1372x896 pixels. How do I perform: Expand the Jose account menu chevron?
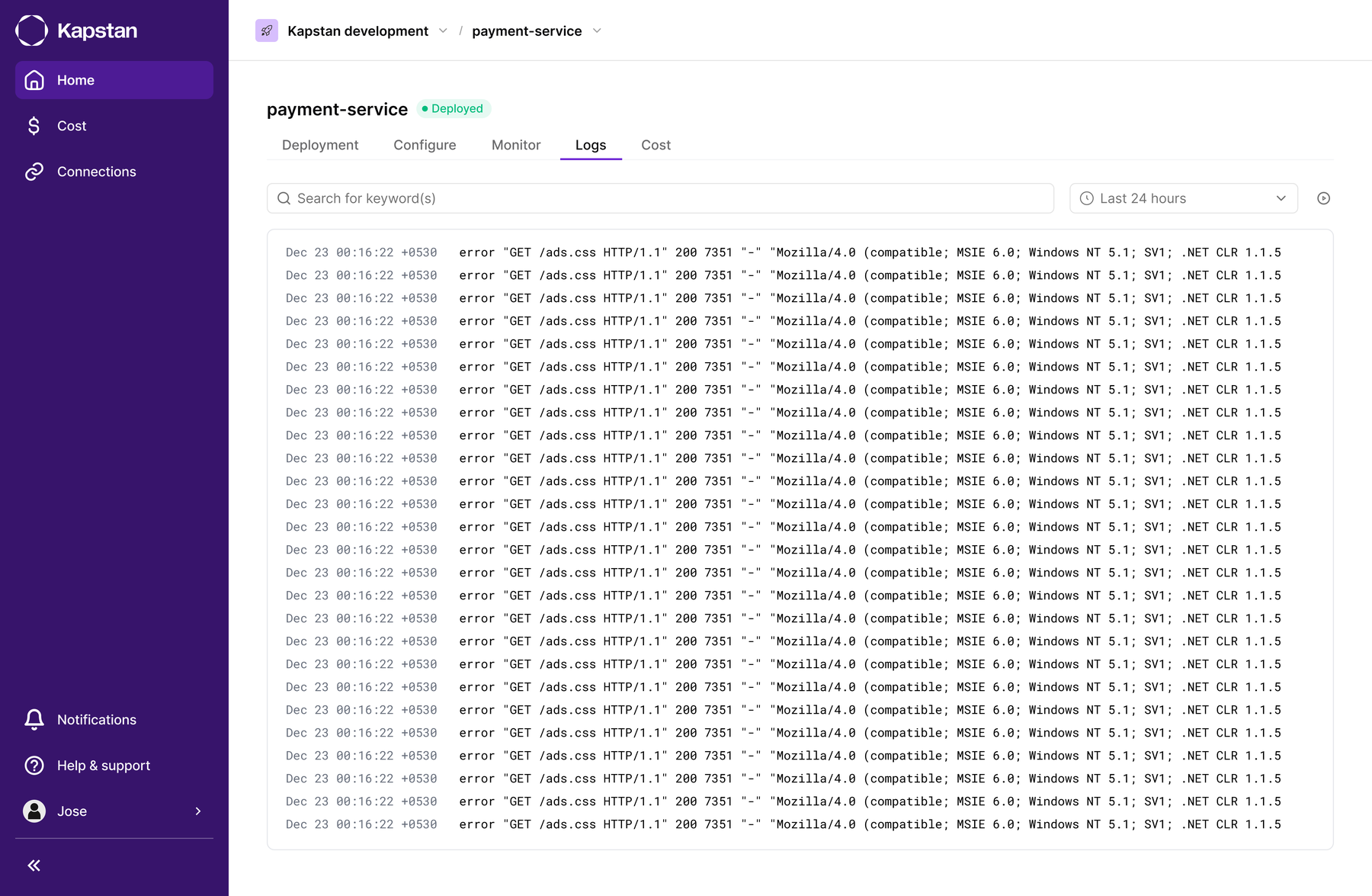coord(198,811)
